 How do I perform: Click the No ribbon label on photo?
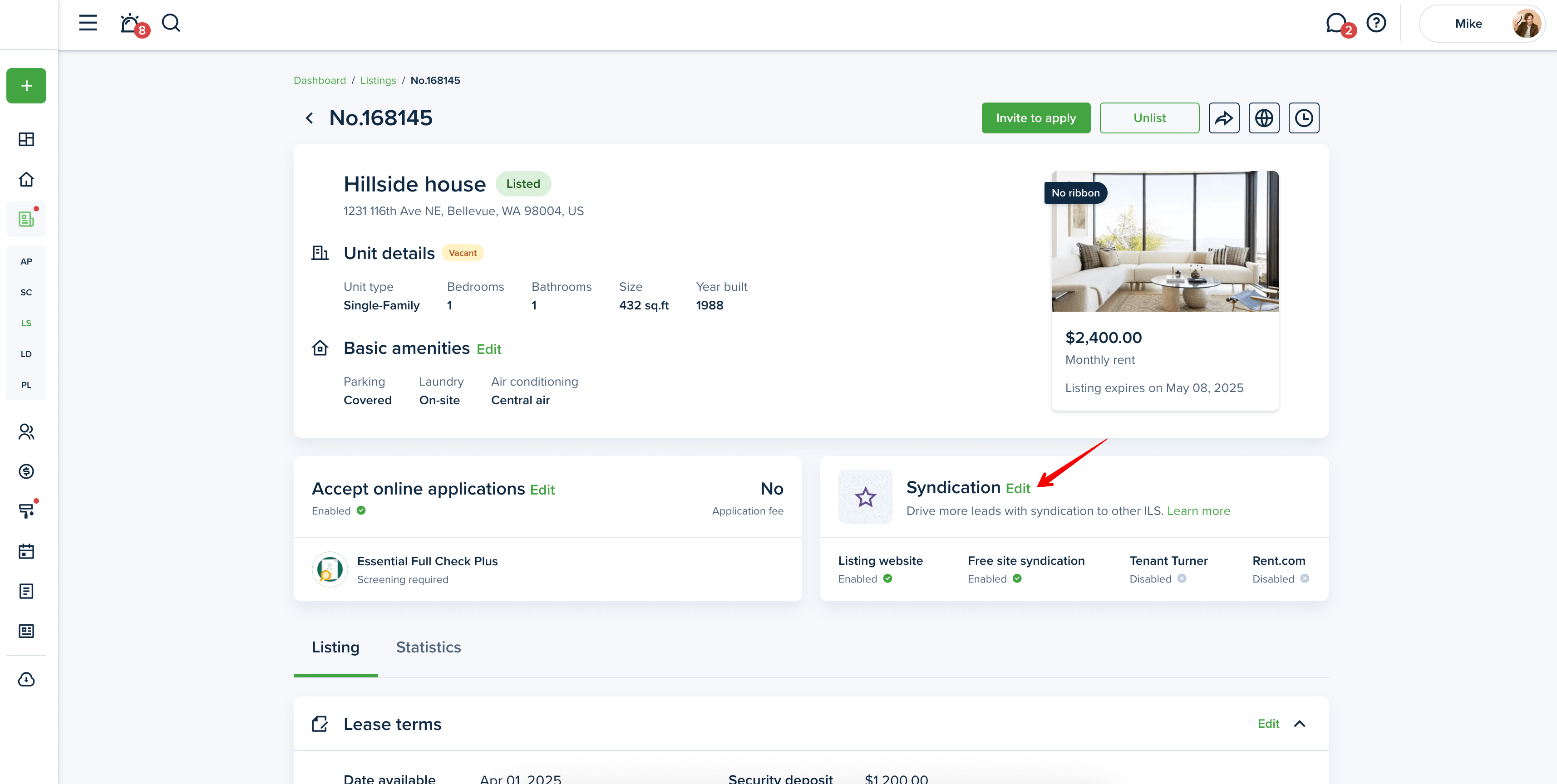(x=1075, y=193)
